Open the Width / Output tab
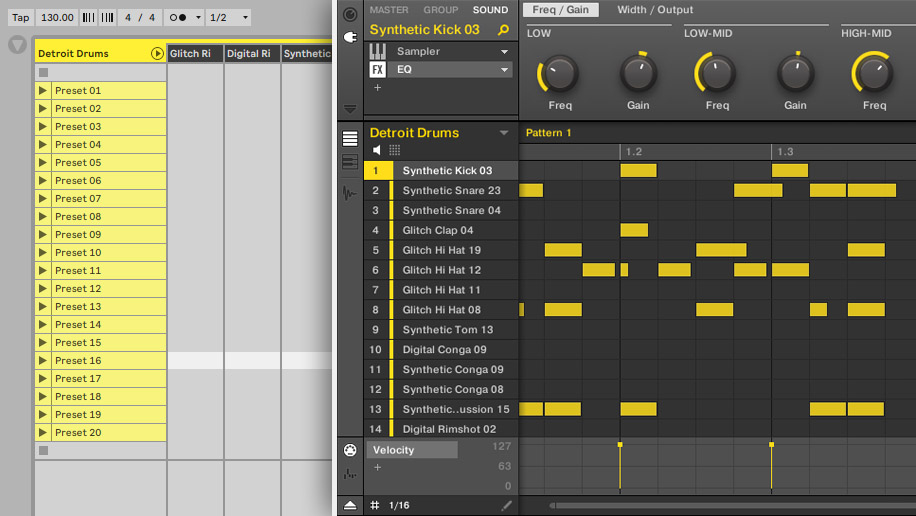The width and height of the screenshot is (916, 516). click(655, 10)
